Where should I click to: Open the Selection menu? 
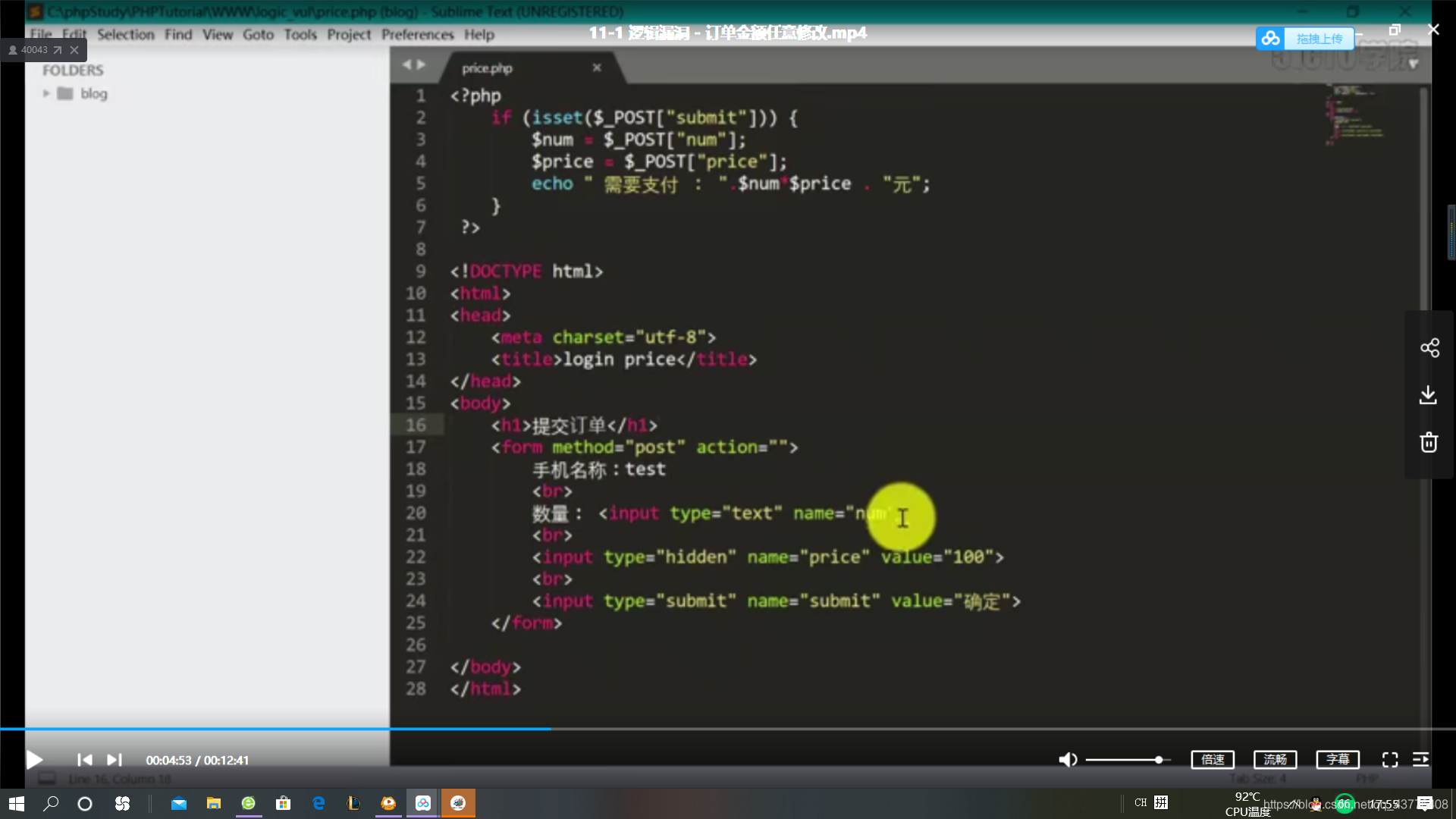(x=125, y=34)
